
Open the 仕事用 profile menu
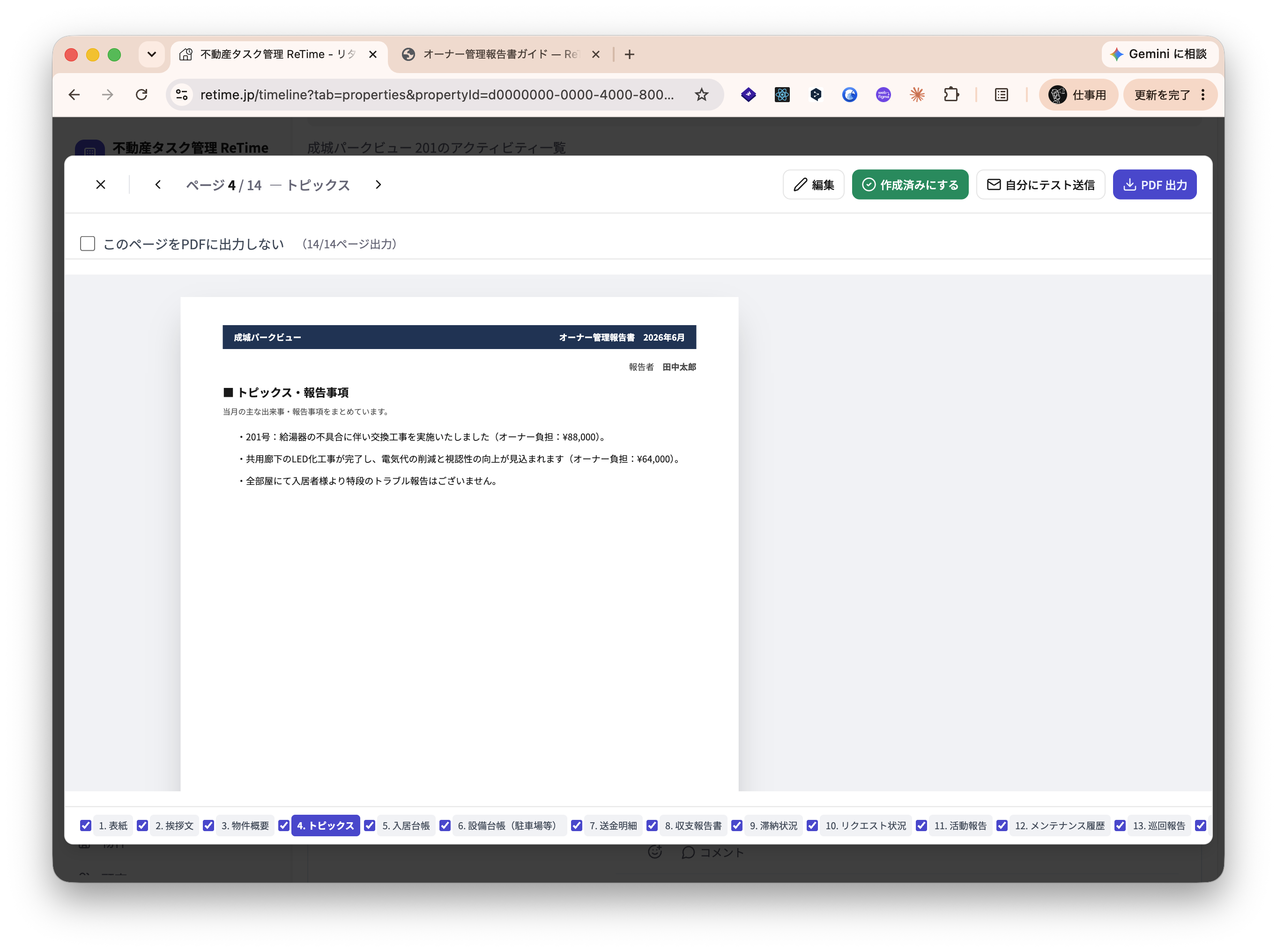coord(1077,95)
